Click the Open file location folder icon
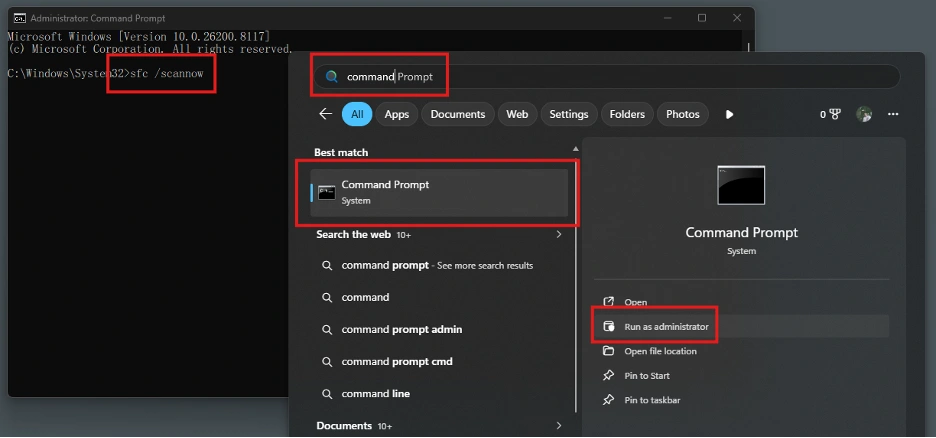 point(608,351)
